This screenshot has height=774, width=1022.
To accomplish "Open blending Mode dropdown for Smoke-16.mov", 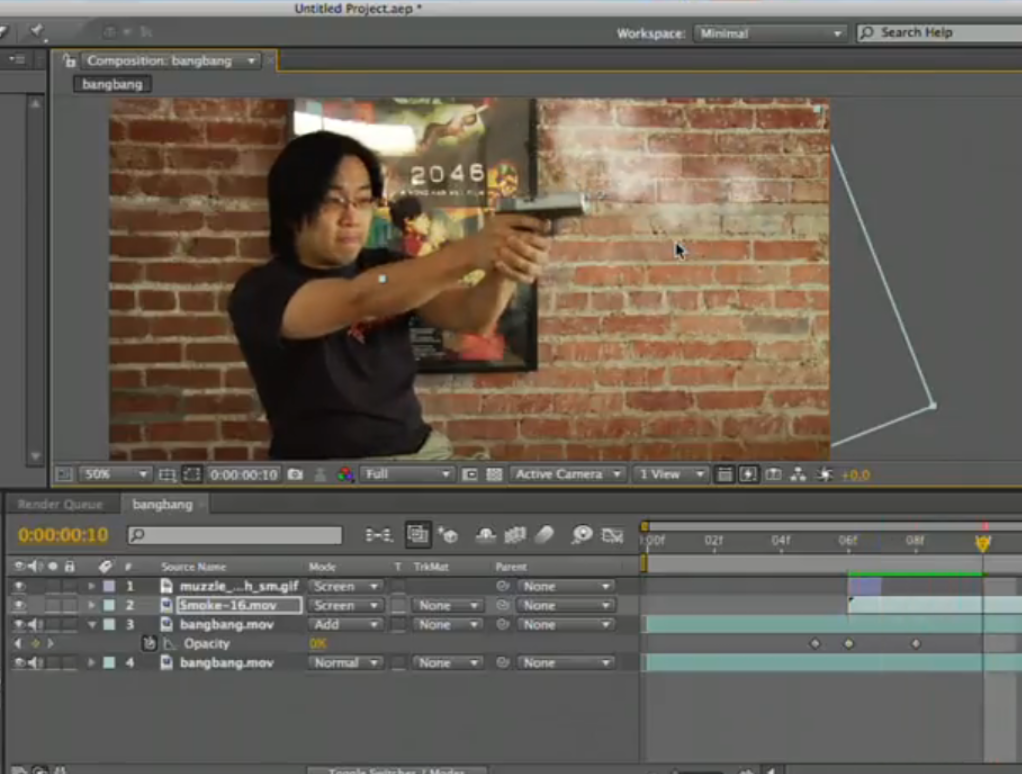I will (345, 605).
